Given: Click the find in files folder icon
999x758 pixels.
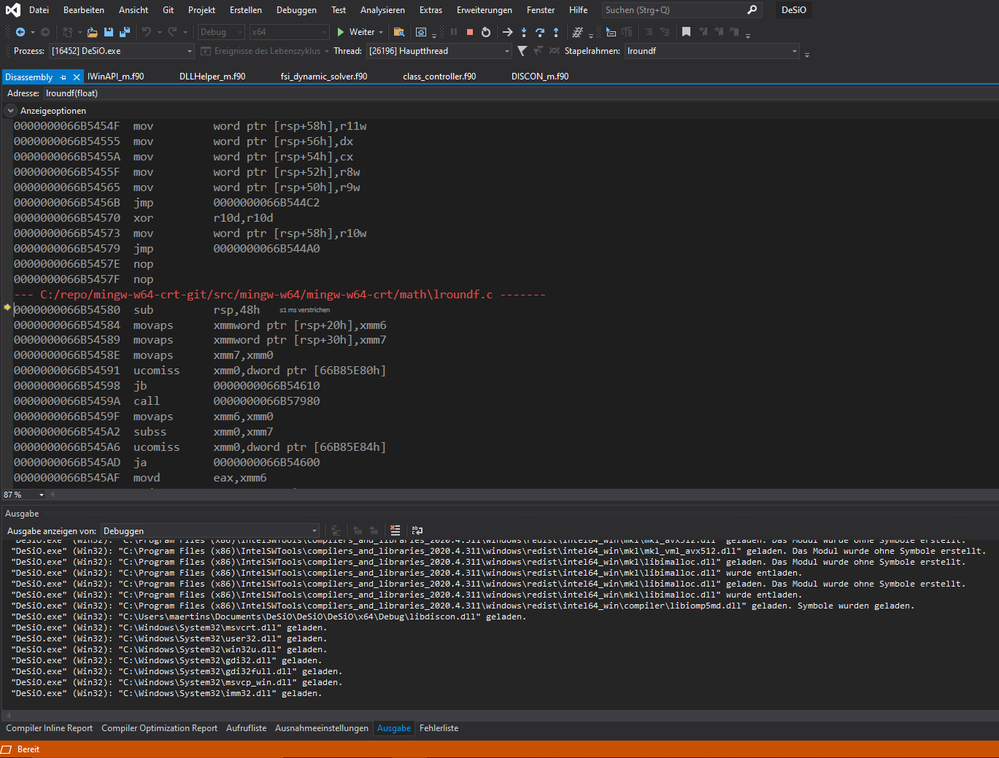Looking at the screenshot, I should [399, 32].
